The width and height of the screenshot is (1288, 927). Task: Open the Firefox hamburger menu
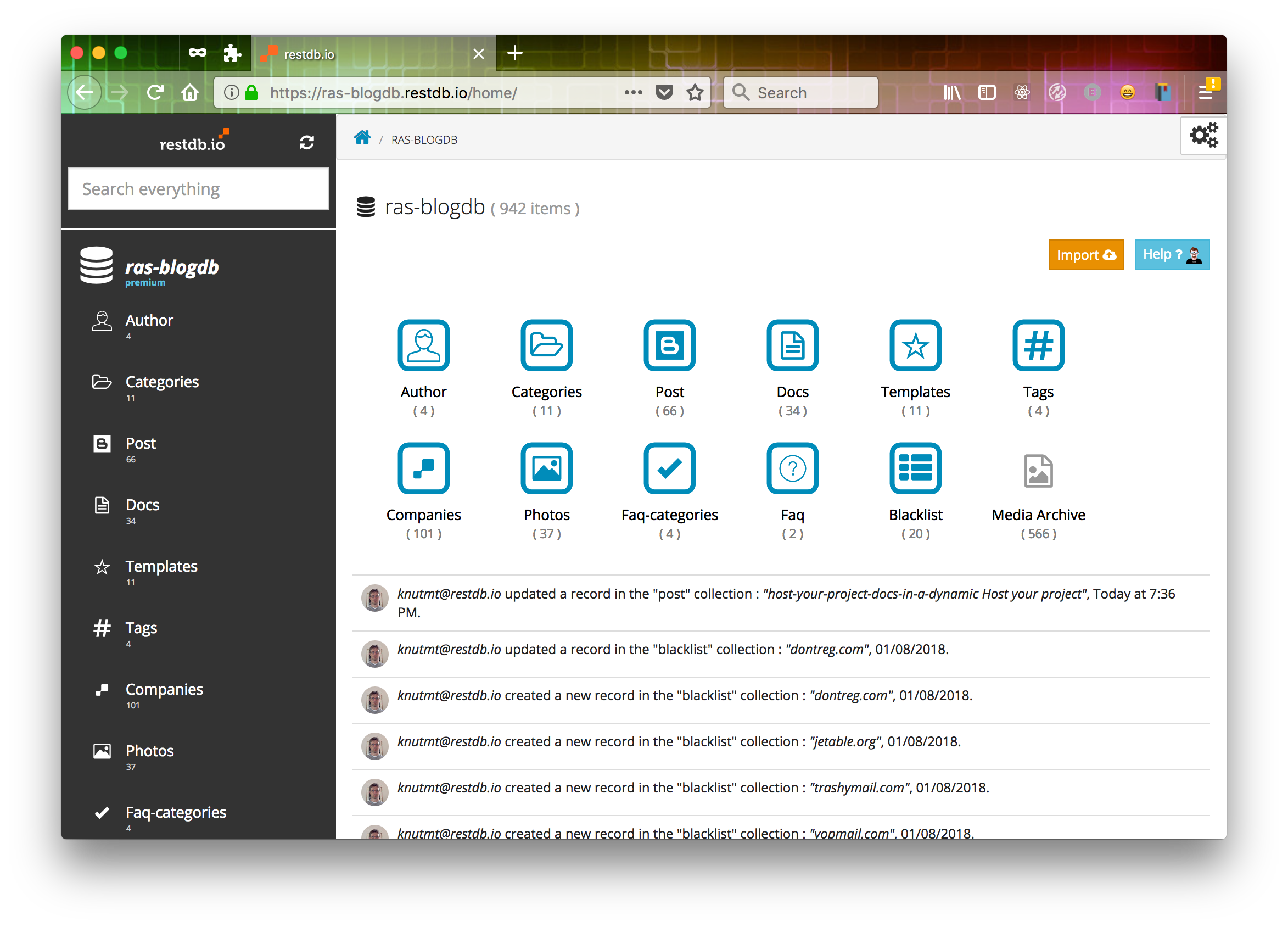1207,92
